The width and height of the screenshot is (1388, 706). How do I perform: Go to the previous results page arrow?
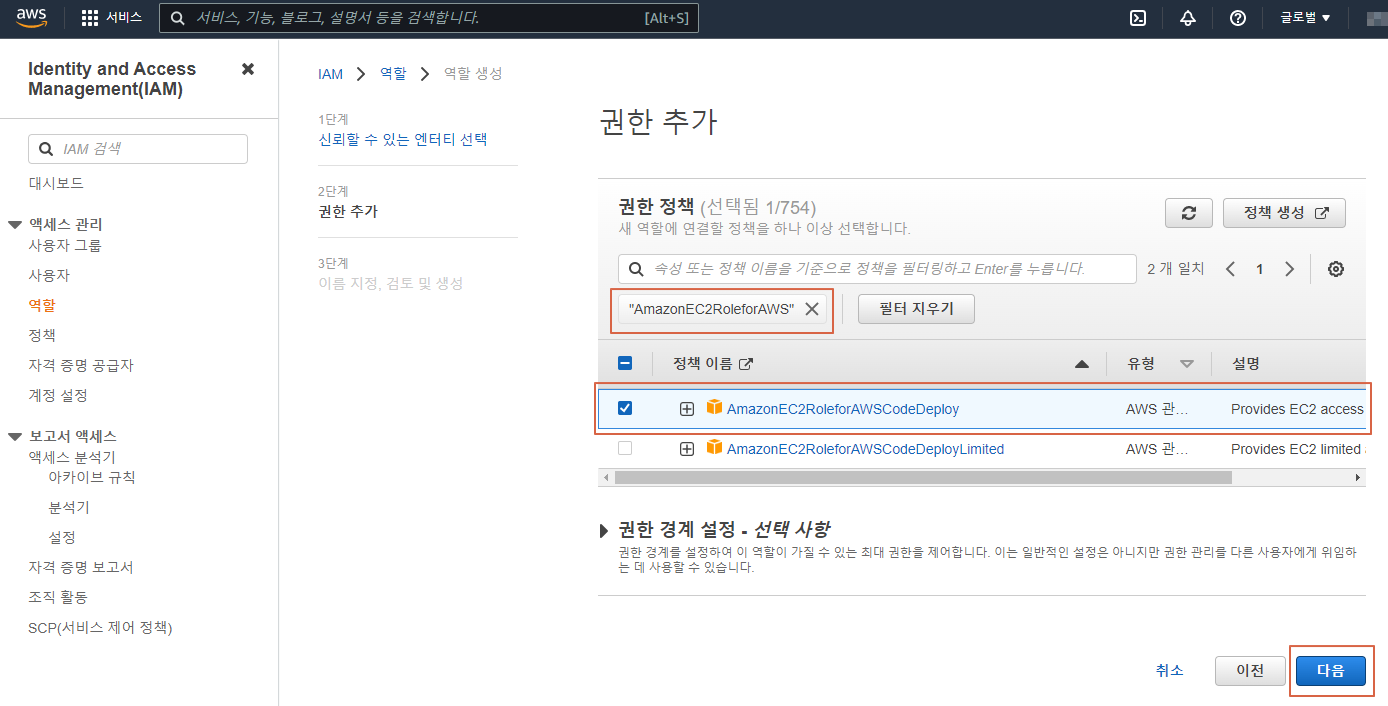[x=1231, y=269]
